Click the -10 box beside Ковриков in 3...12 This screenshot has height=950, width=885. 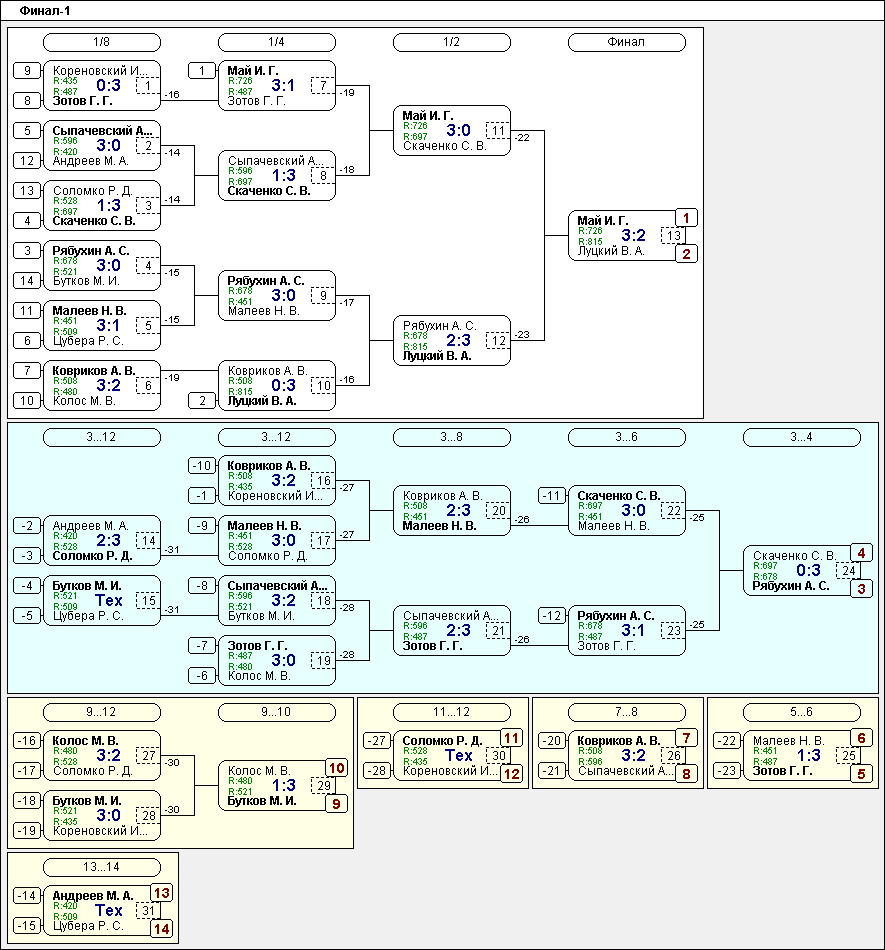pyautogui.click(x=202, y=466)
